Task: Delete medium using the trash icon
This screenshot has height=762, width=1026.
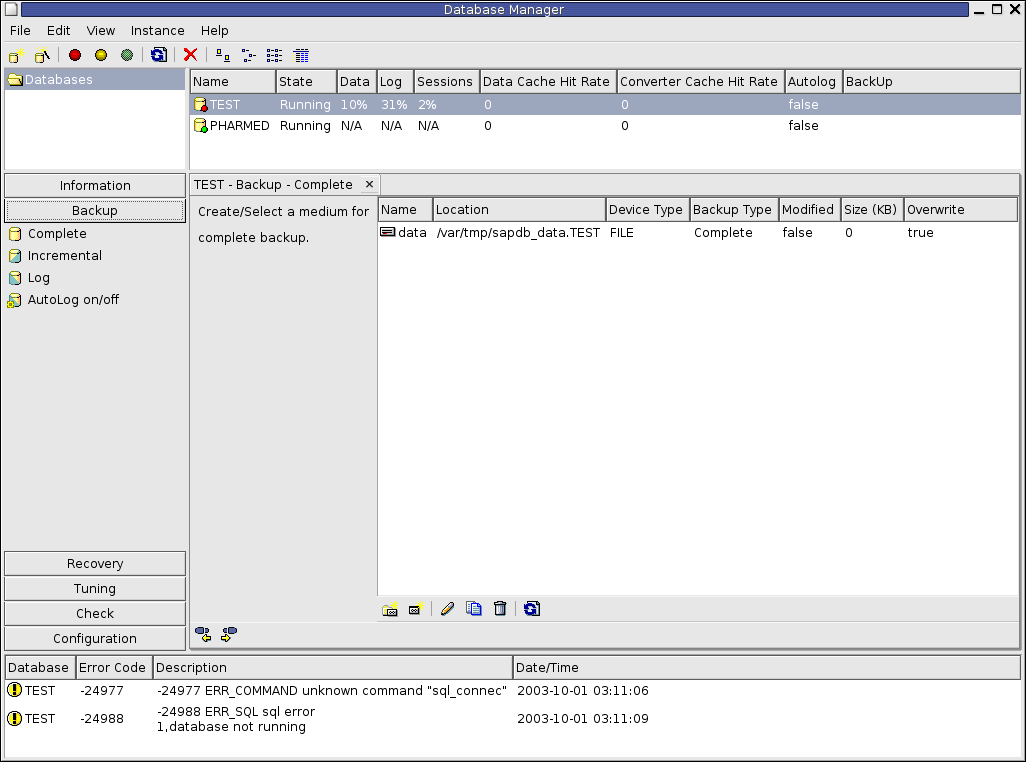Action: (x=500, y=608)
